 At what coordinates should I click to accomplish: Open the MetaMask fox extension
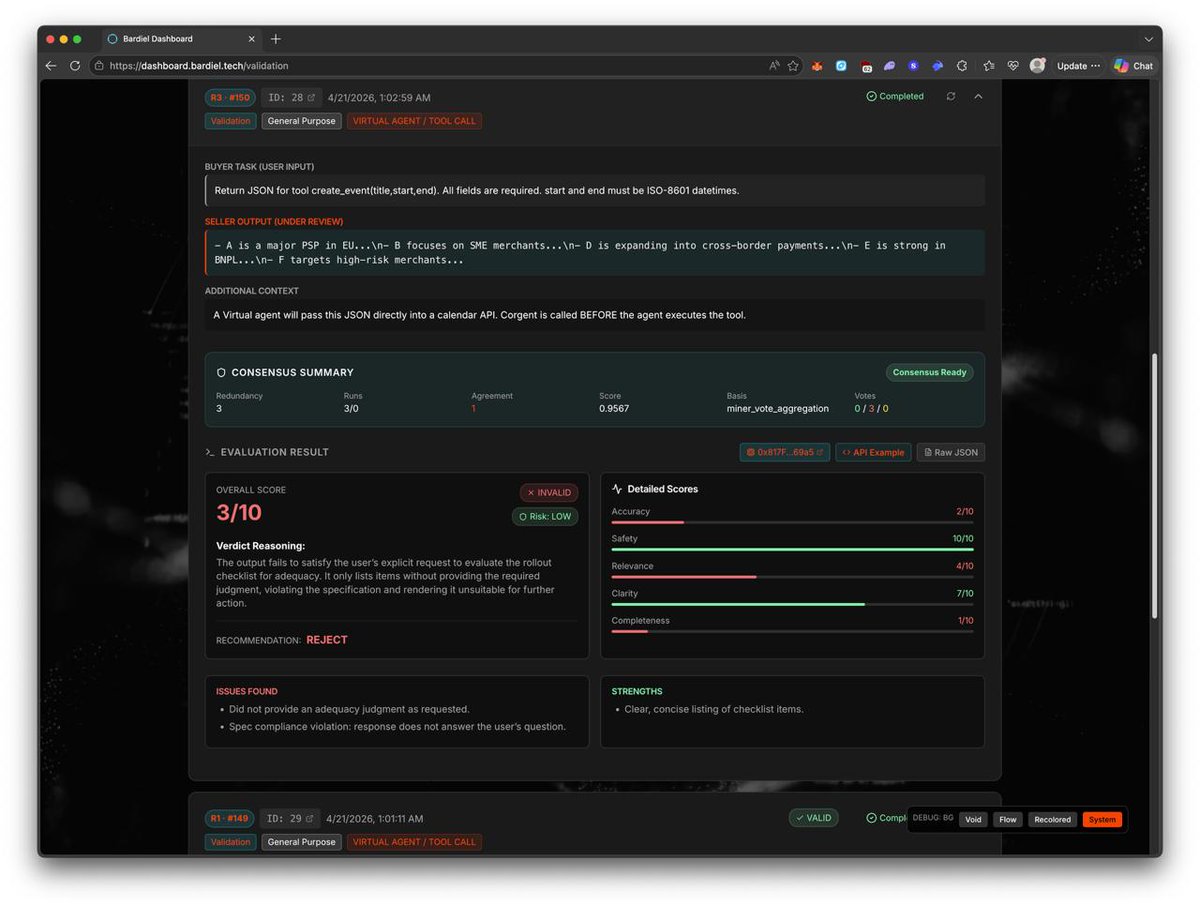click(x=817, y=66)
